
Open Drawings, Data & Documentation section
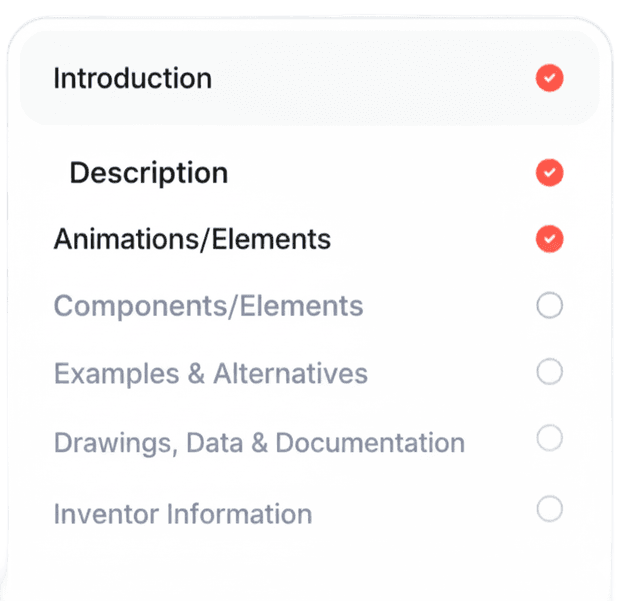[x=258, y=442]
